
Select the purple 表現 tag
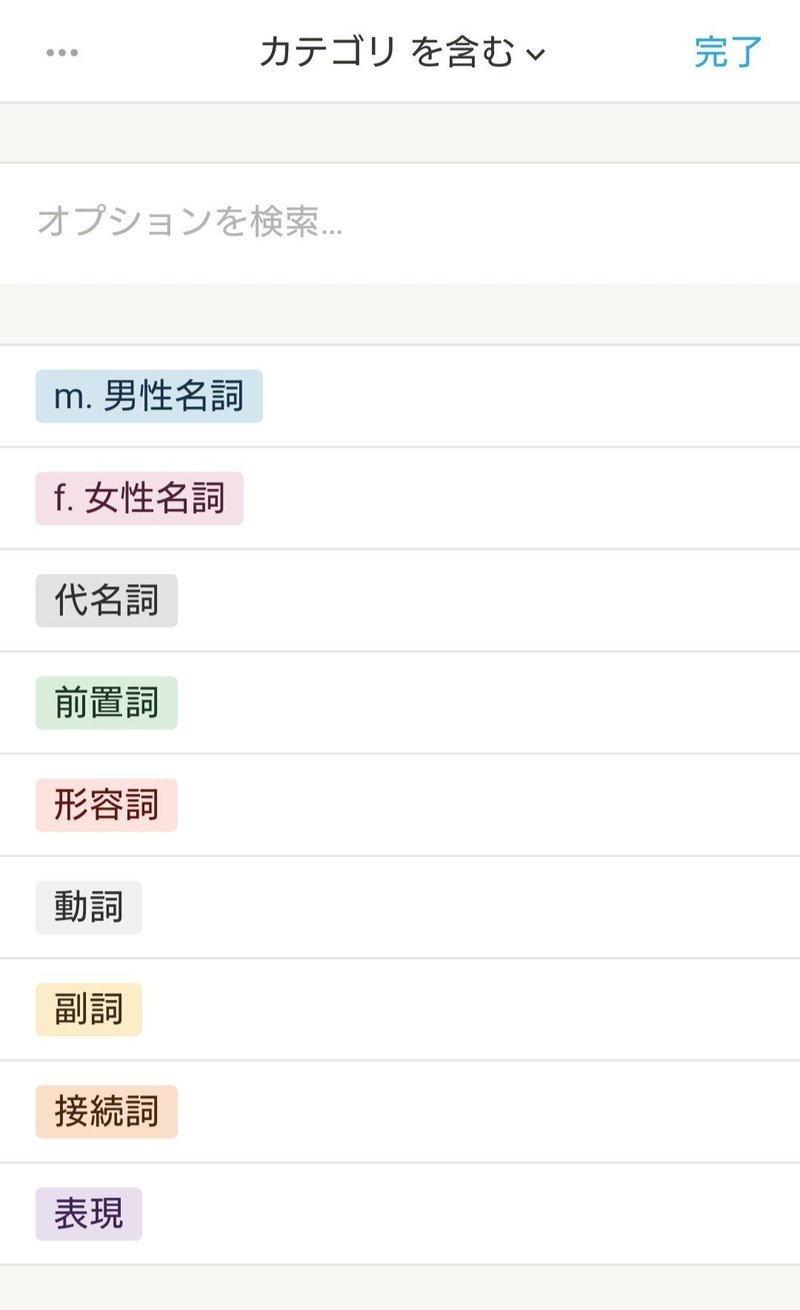pyautogui.click(x=88, y=1214)
